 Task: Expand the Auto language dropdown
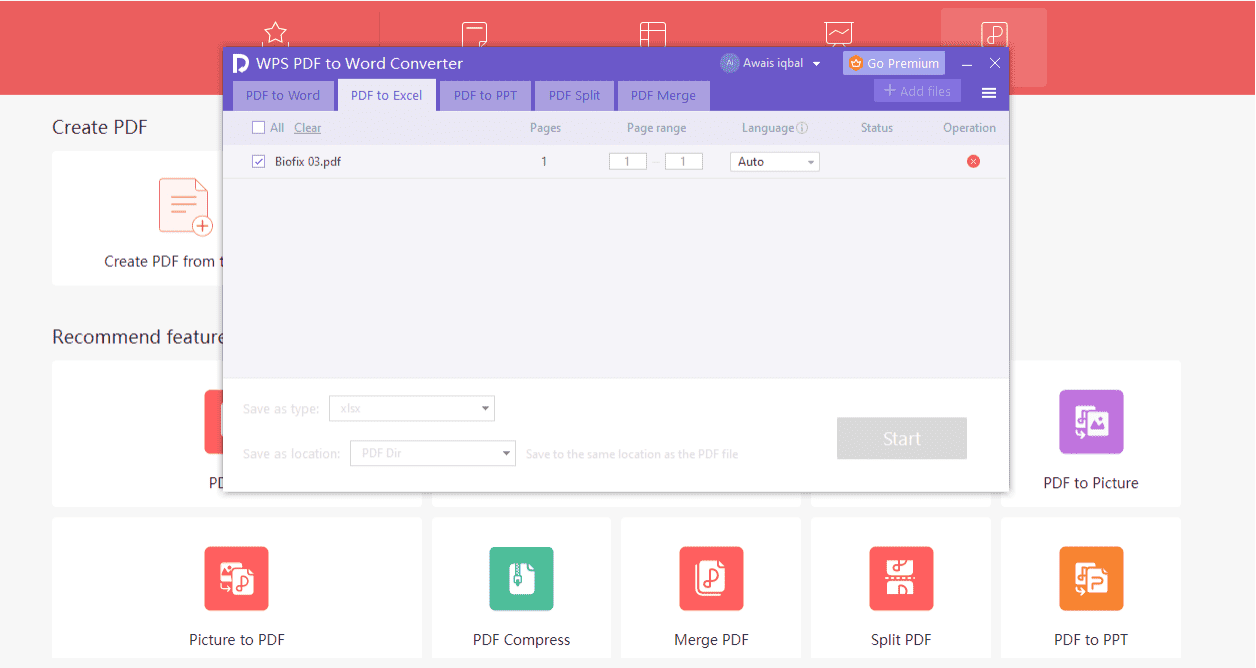[775, 162]
